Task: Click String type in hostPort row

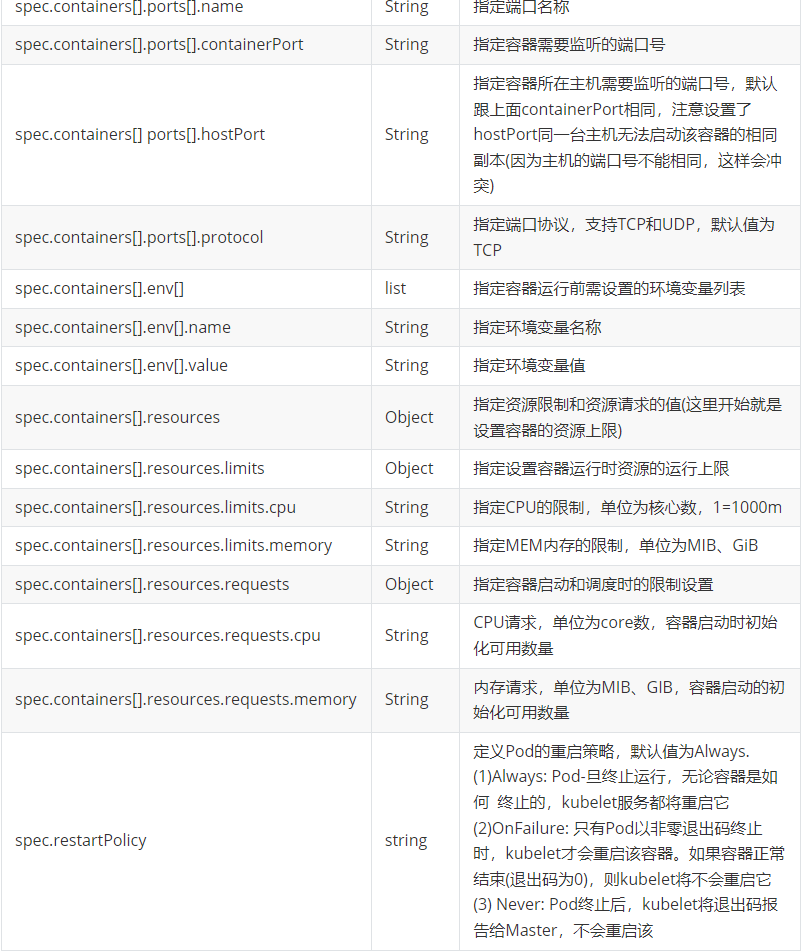Action: [406, 135]
